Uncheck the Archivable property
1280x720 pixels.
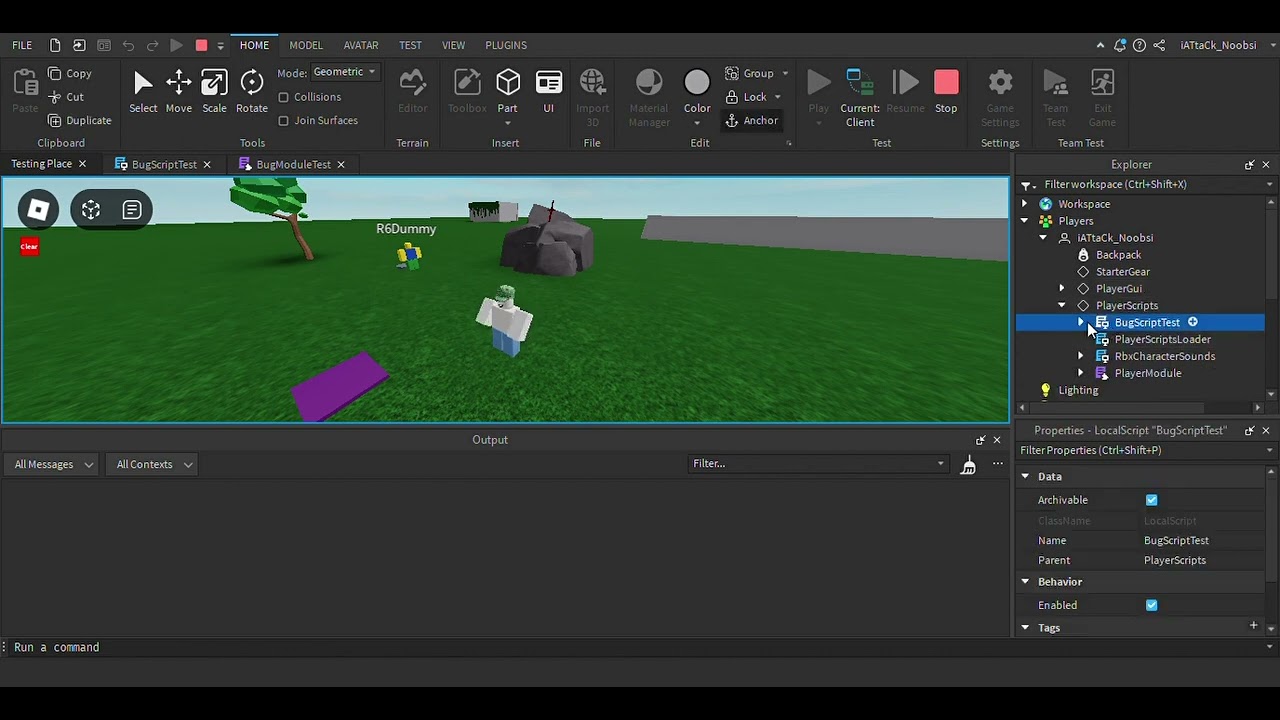[x=1151, y=500]
